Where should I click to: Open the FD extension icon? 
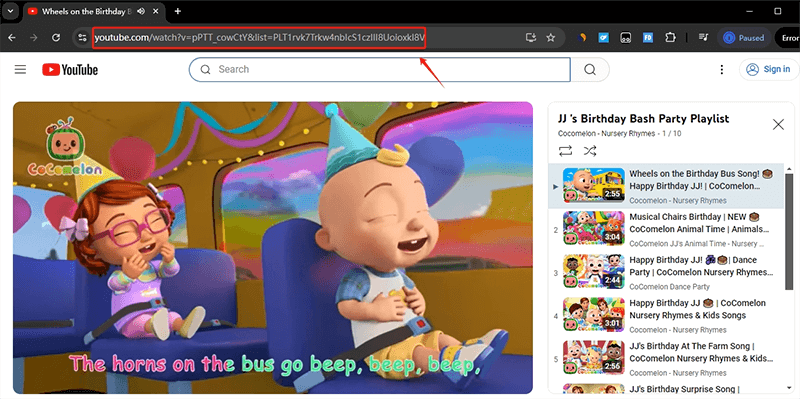pos(648,38)
